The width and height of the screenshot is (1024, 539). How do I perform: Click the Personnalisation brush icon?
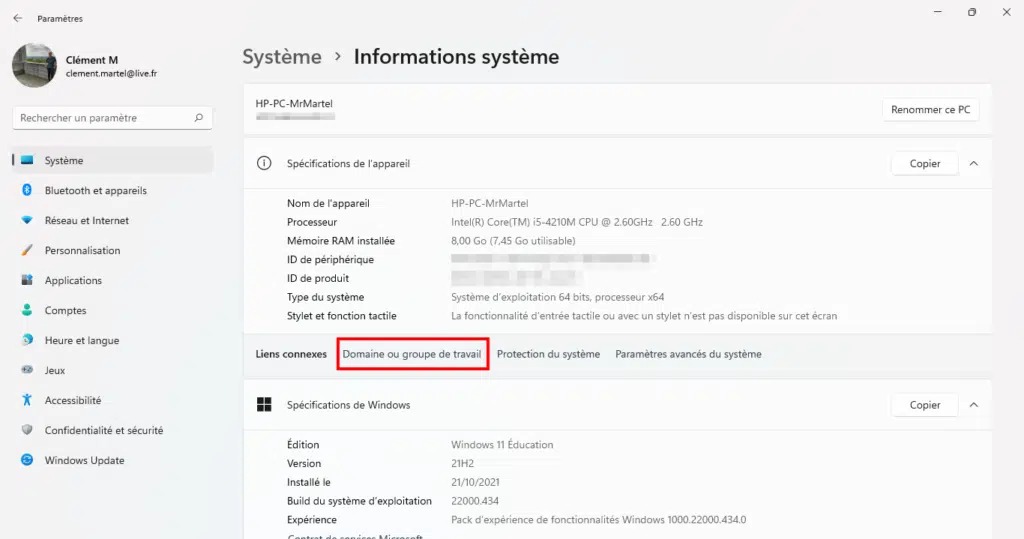click(x=27, y=250)
